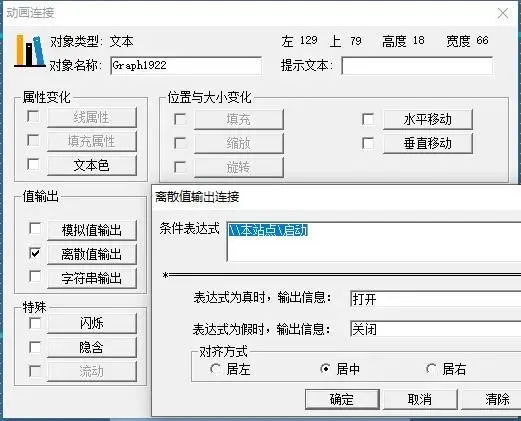Open the 字符串输出 button
The width and height of the screenshot is (521, 421).
pyautogui.click(x=92, y=278)
